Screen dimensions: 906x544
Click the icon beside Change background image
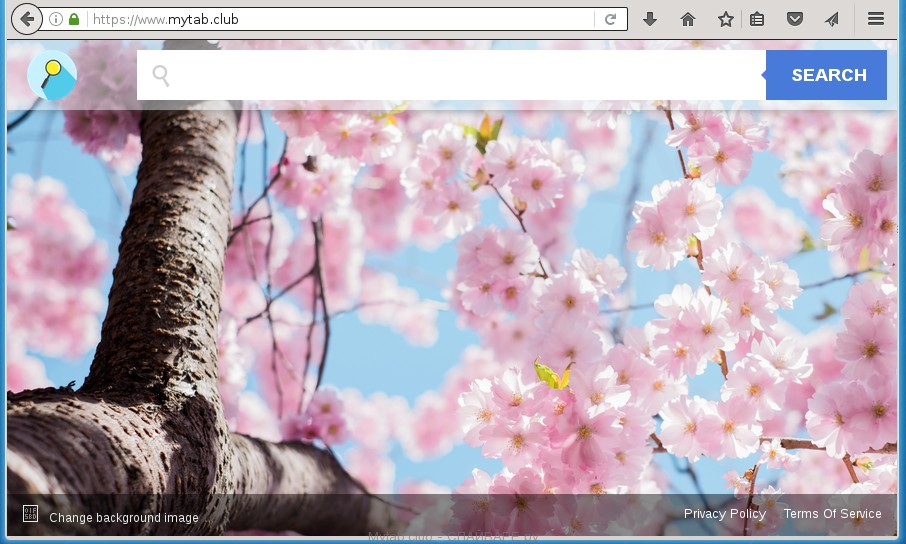pyautogui.click(x=30, y=515)
